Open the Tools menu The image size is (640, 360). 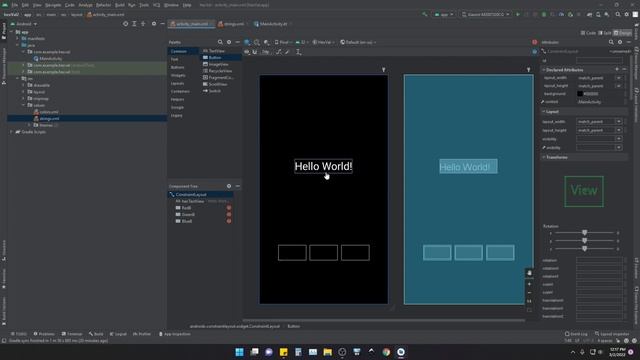tap(144, 5)
